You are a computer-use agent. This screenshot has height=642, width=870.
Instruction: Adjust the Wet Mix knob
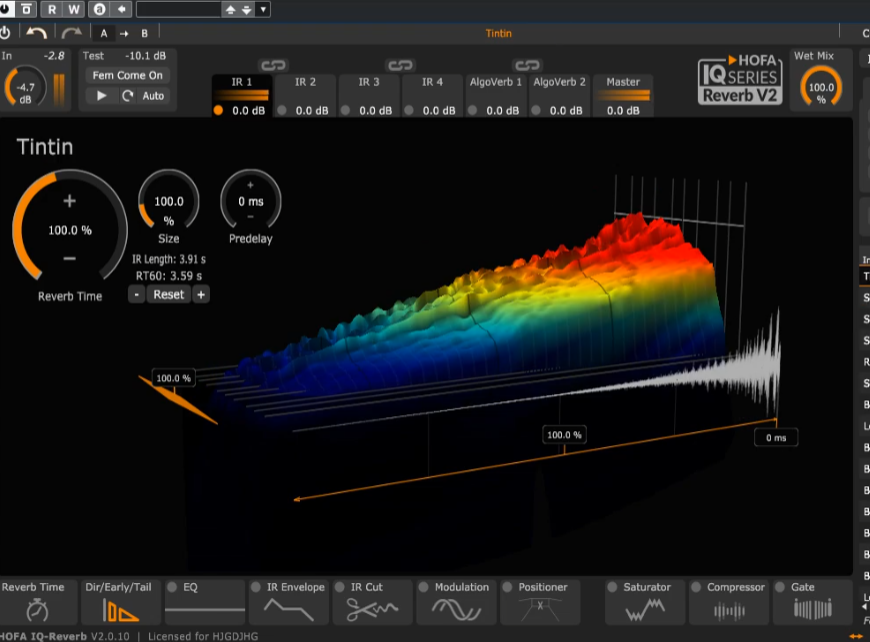(821, 87)
